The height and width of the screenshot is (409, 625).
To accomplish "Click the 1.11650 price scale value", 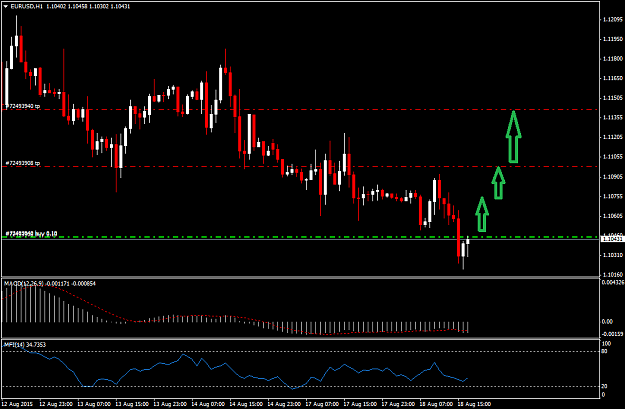I will (x=613, y=78).
